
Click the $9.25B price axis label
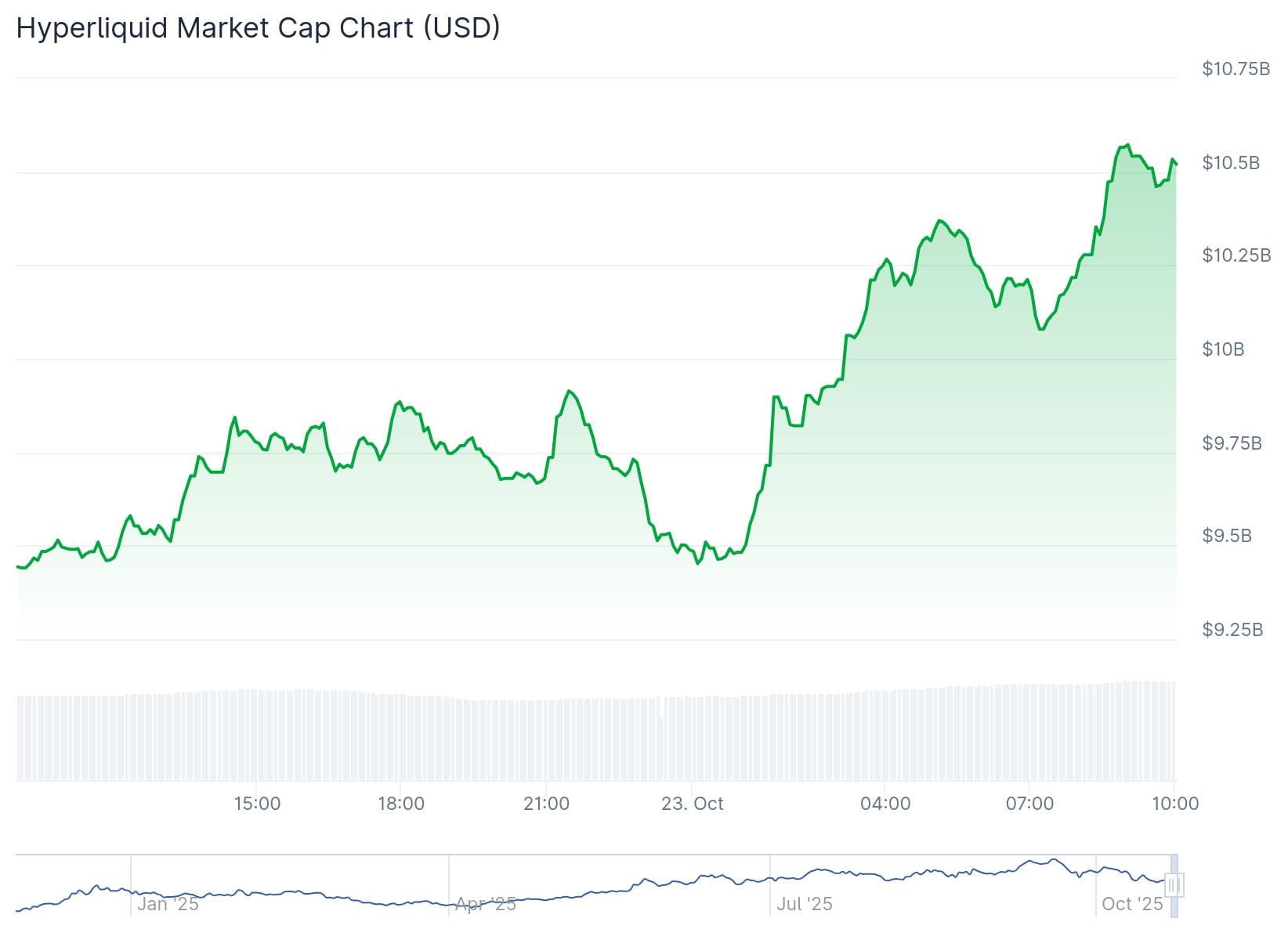pos(1233,630)
